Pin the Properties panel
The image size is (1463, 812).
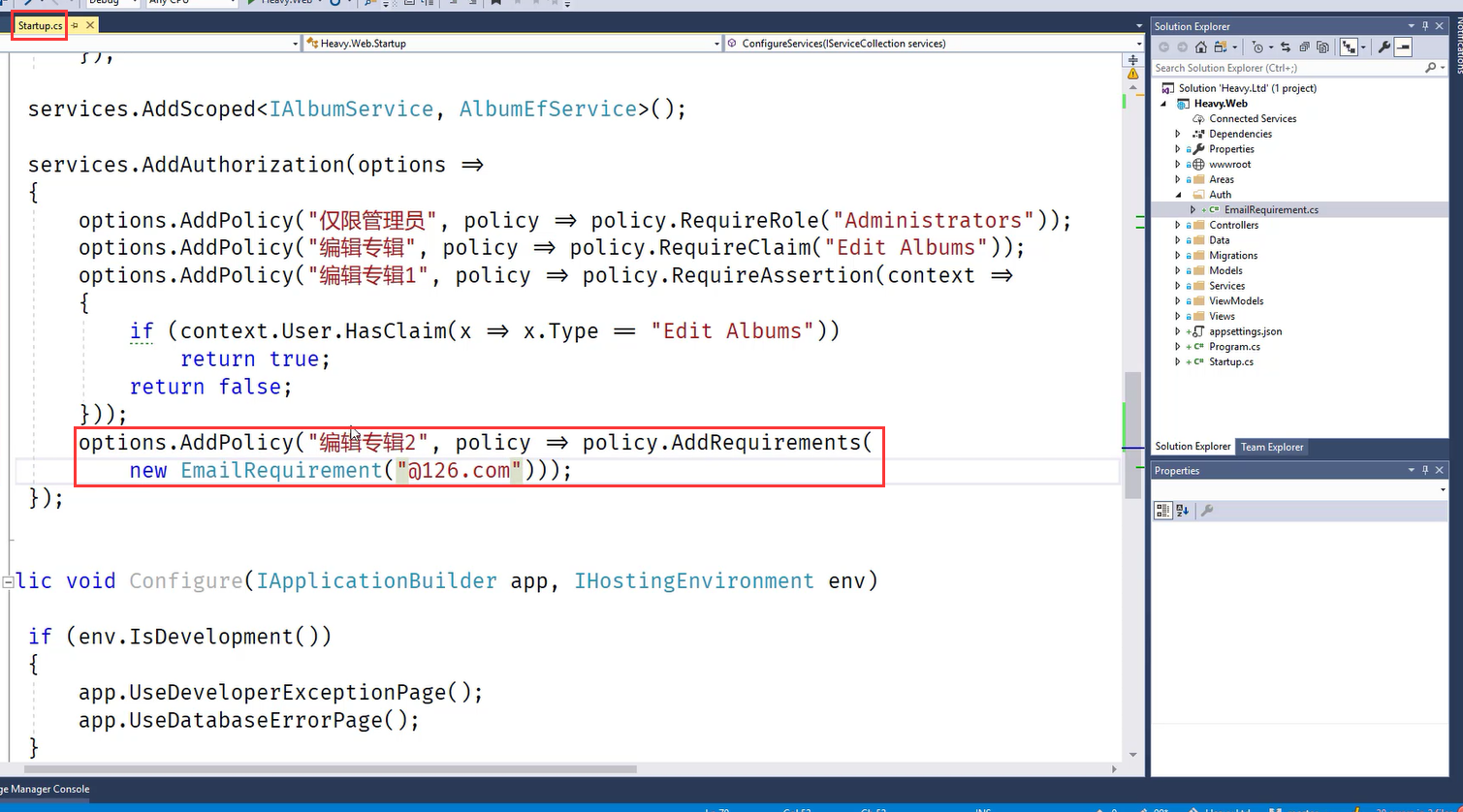click(x=1425, y=470)
